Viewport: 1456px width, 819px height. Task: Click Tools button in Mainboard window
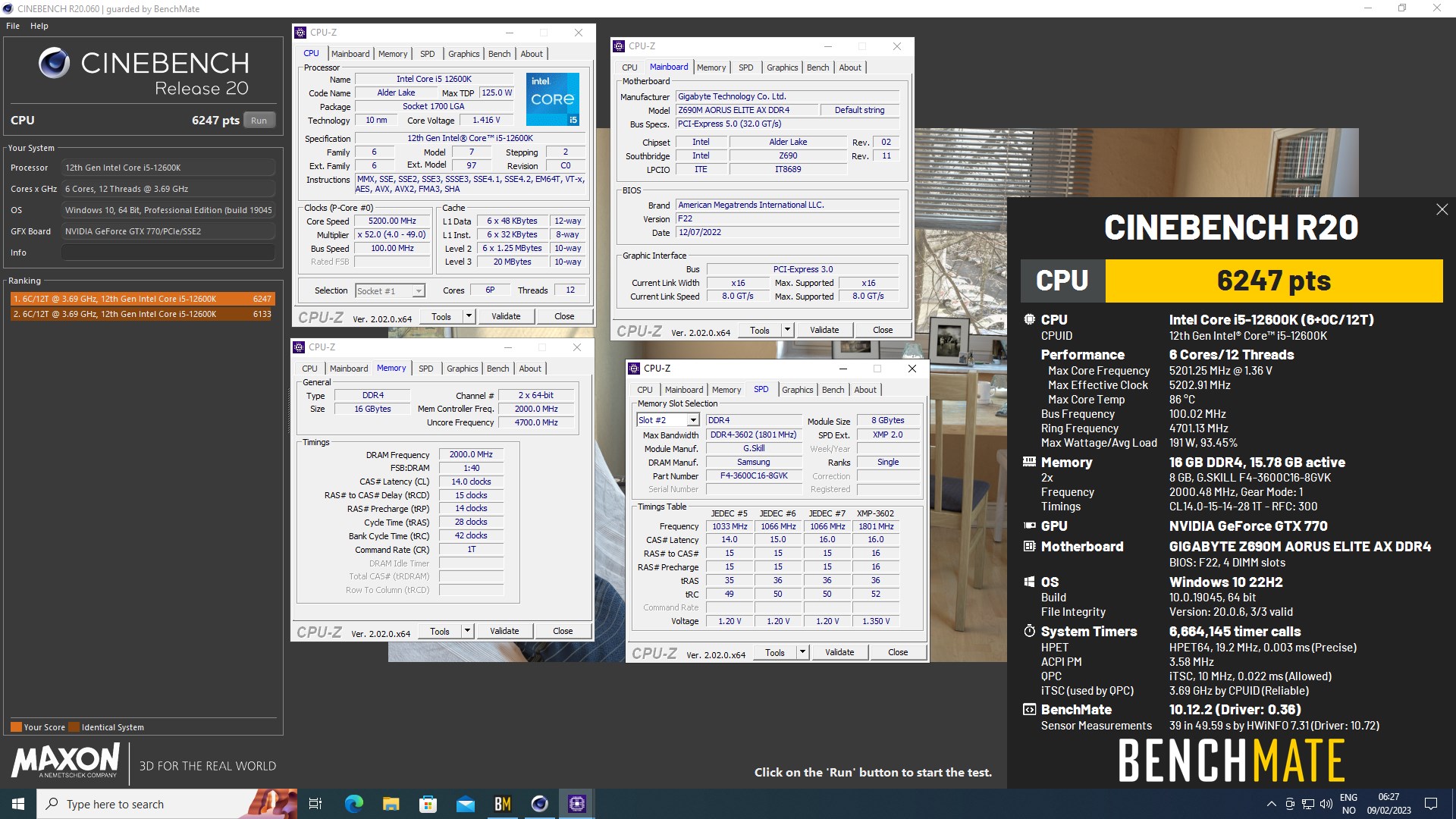[760, 330]
